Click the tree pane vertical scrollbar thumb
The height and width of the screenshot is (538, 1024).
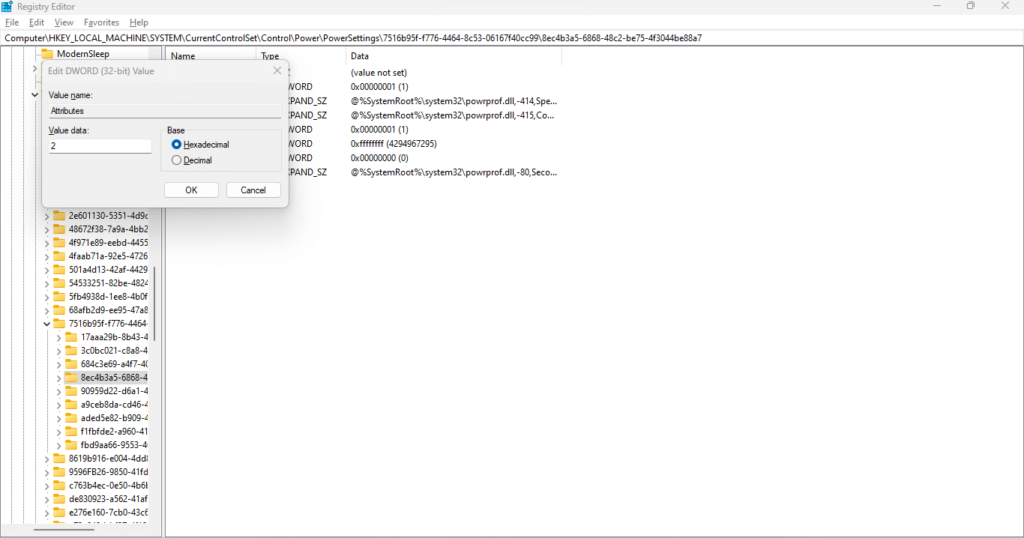pyautogui.click(x=155, y=303)
